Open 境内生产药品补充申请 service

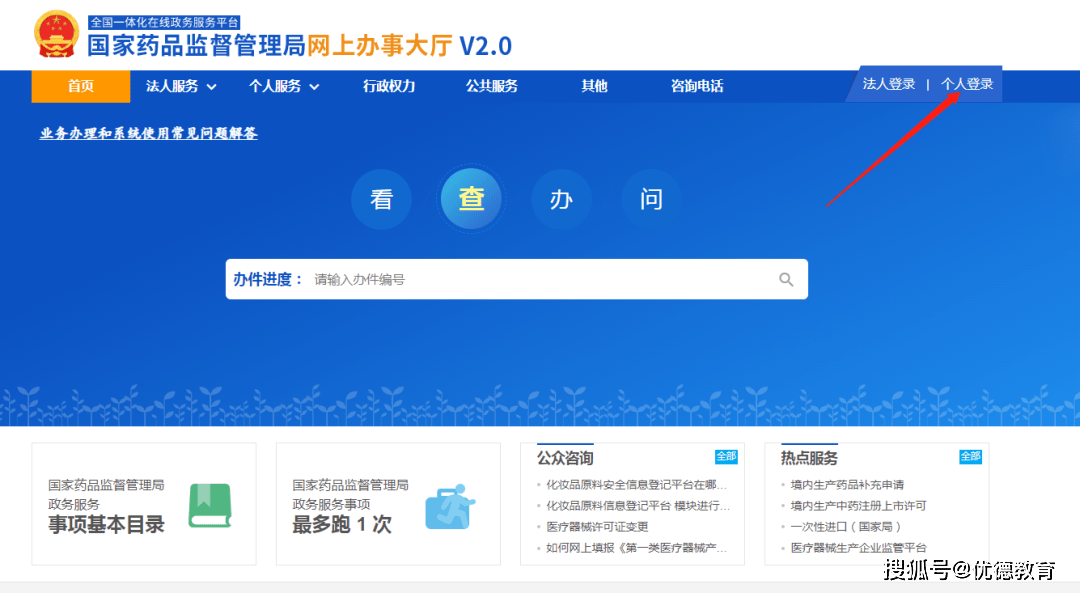point(847,485)
